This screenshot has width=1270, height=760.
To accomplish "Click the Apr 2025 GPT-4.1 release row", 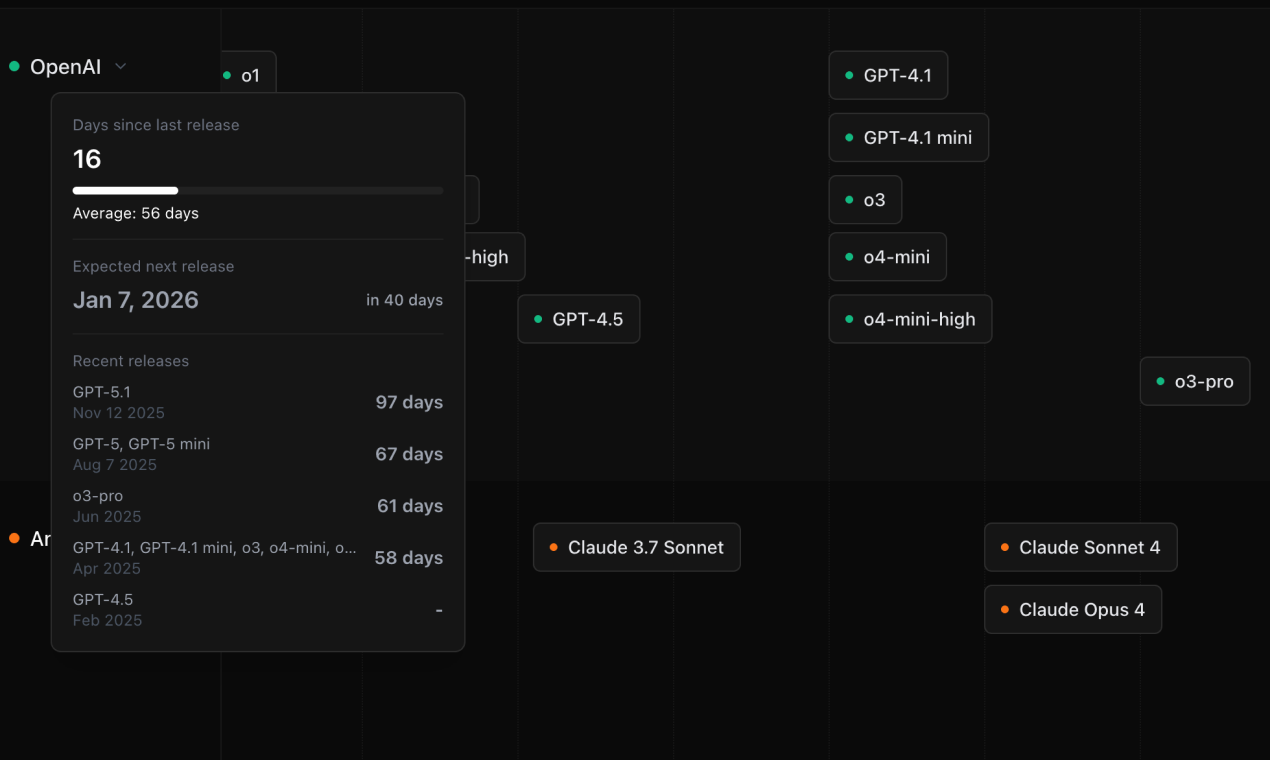I will (258, 558).
